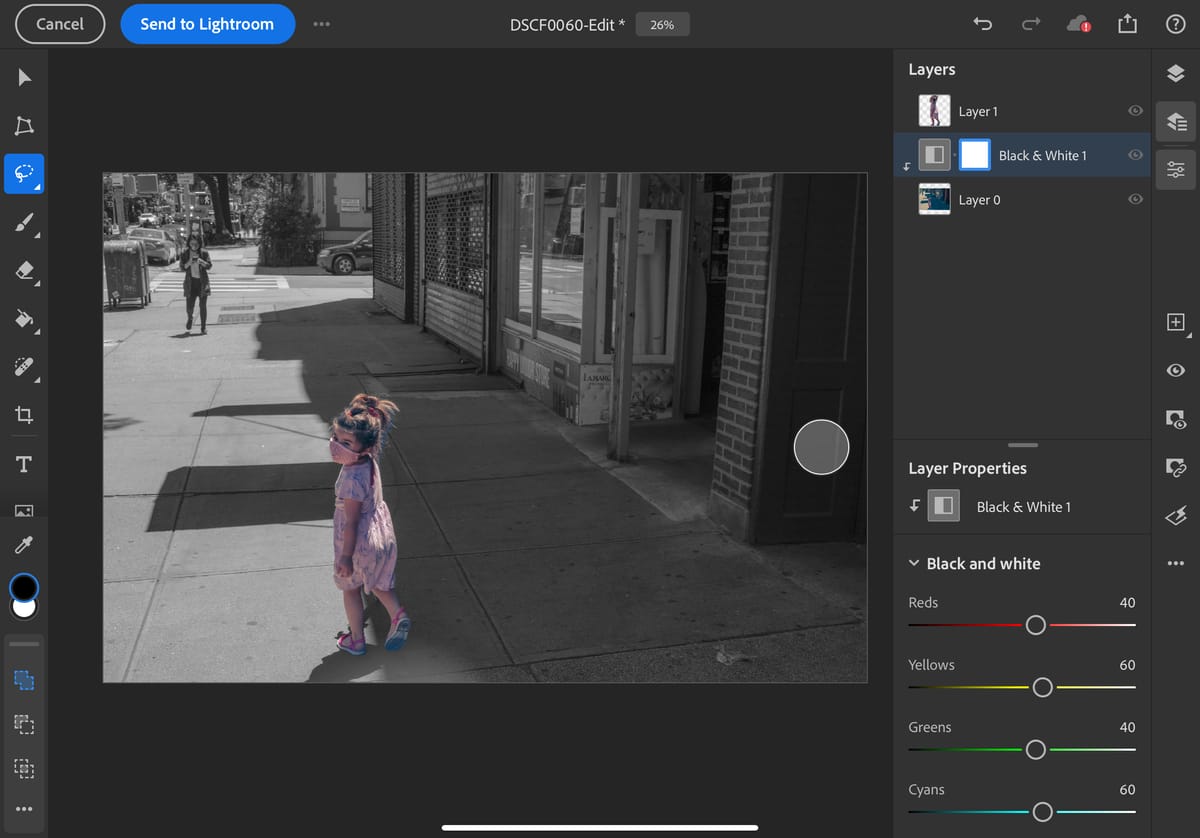Send the document to Lightroom
The width and height of the screenshot is (1200, 838).
(x=207, y=24)
